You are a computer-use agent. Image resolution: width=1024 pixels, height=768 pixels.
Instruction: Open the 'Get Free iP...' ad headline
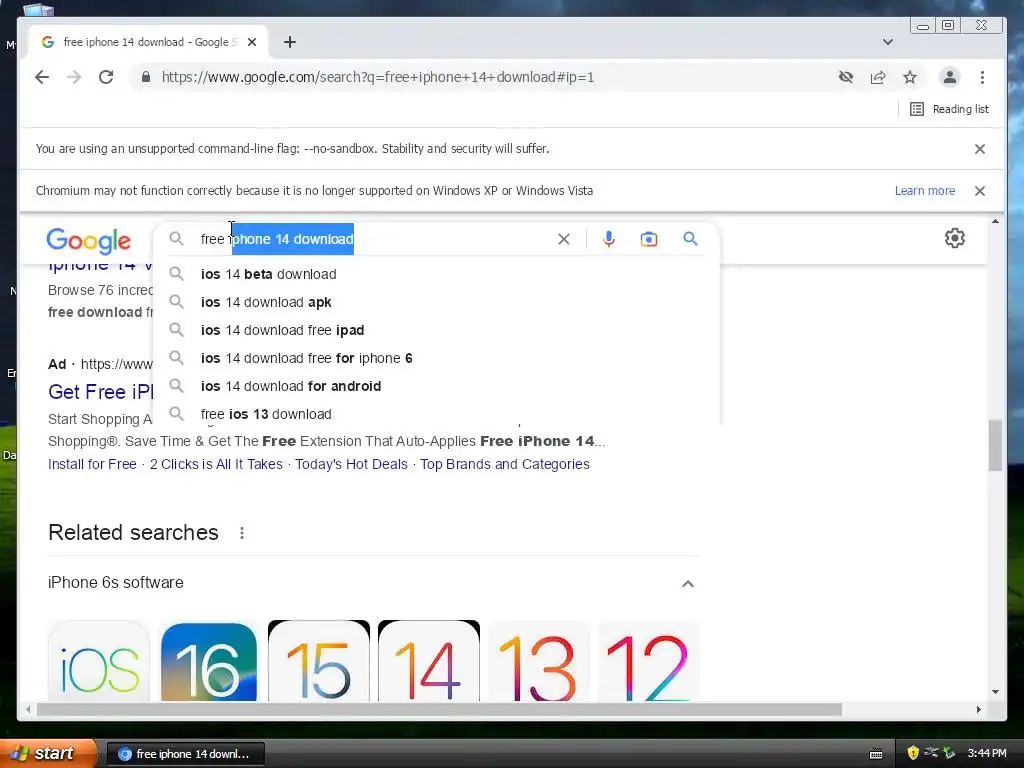(101, 392)
